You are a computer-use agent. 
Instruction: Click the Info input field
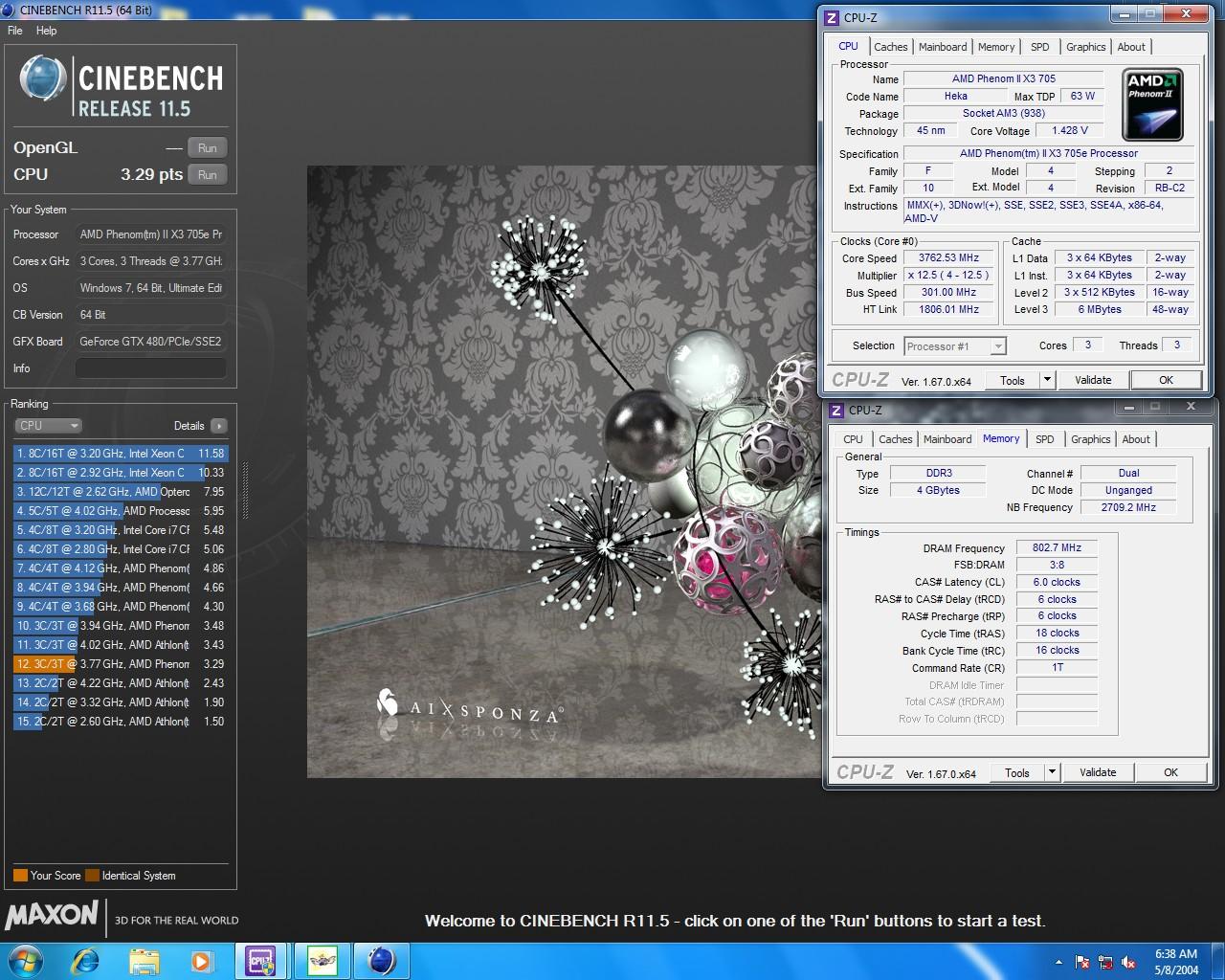(x=151, y=368)
